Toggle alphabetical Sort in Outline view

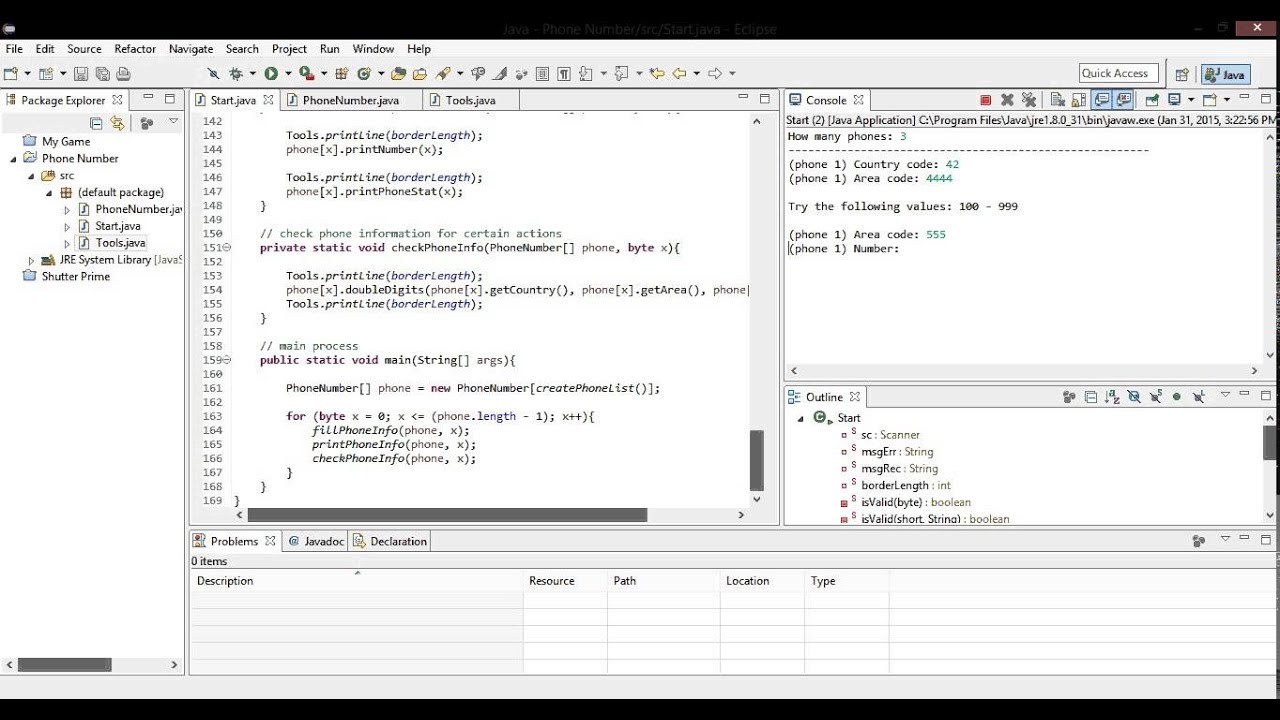click(x=1112, y=397)
